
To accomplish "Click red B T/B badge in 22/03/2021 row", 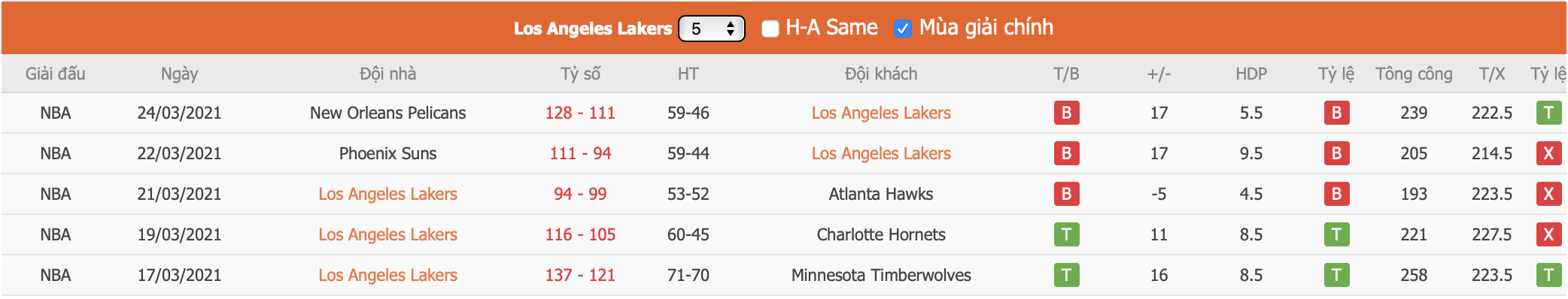I will 1066,153.
